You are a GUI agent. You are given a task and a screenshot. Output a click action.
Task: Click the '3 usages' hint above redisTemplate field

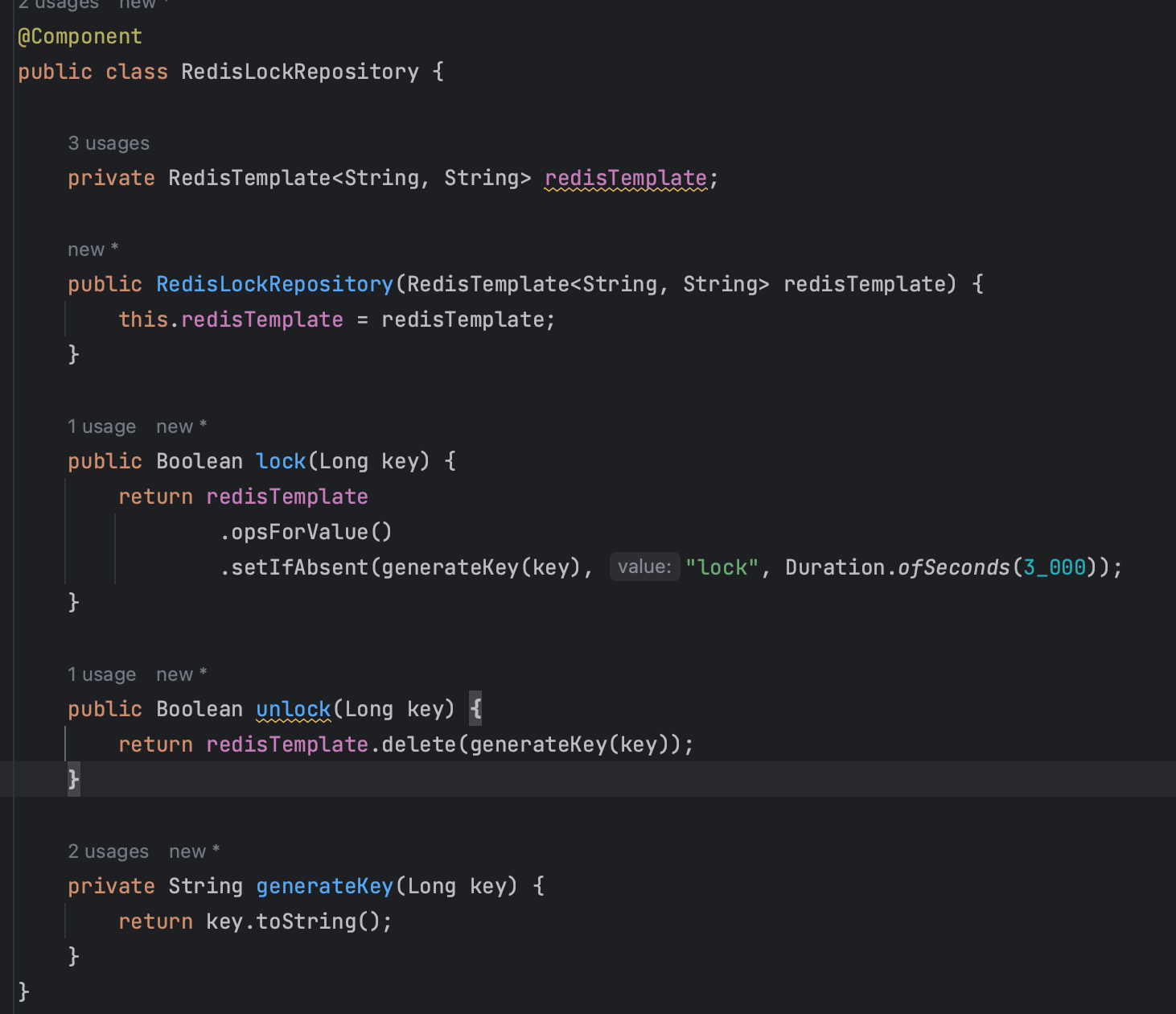click(109, 143)
